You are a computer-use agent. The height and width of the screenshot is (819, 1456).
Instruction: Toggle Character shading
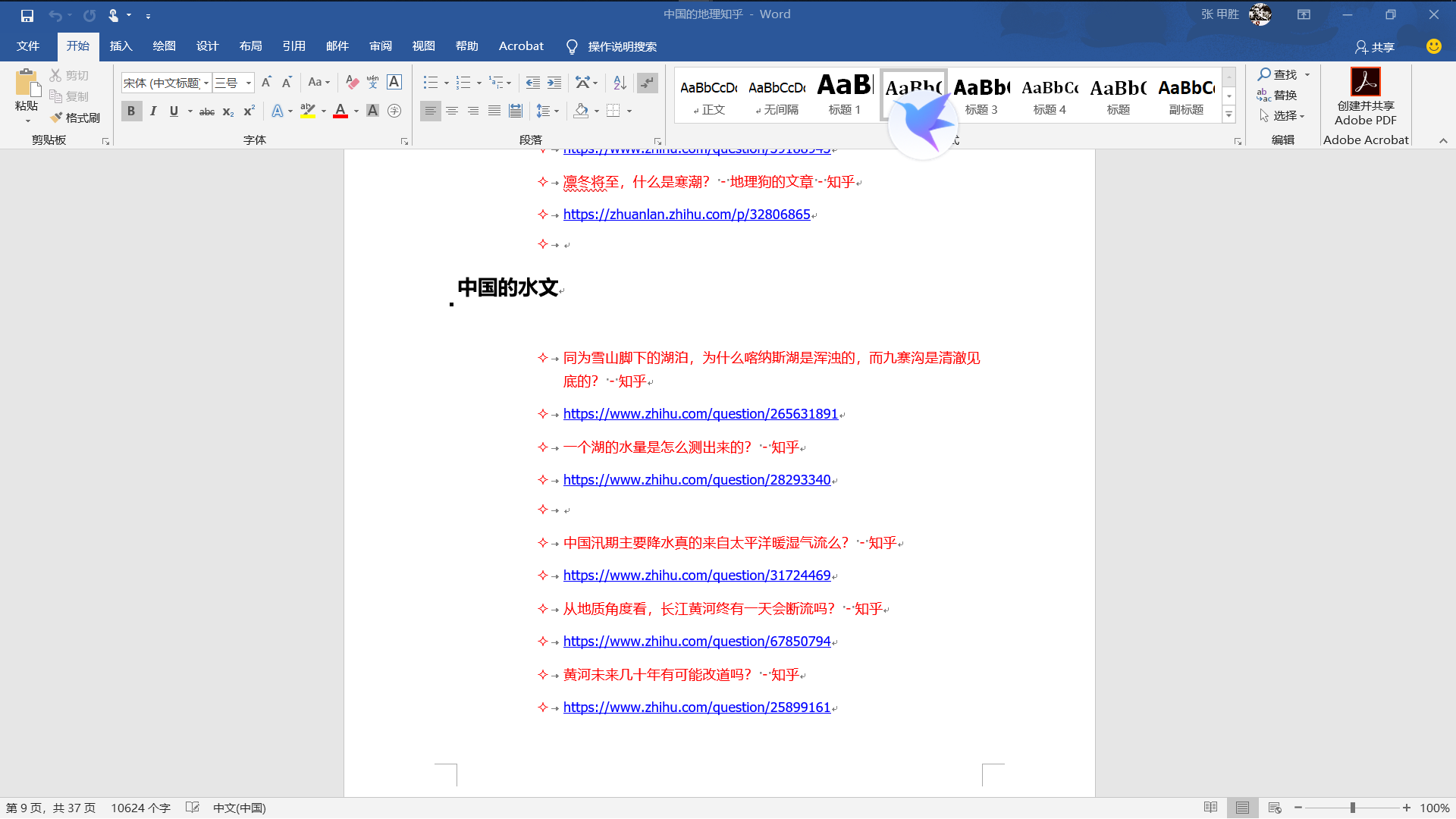[372, 111]
